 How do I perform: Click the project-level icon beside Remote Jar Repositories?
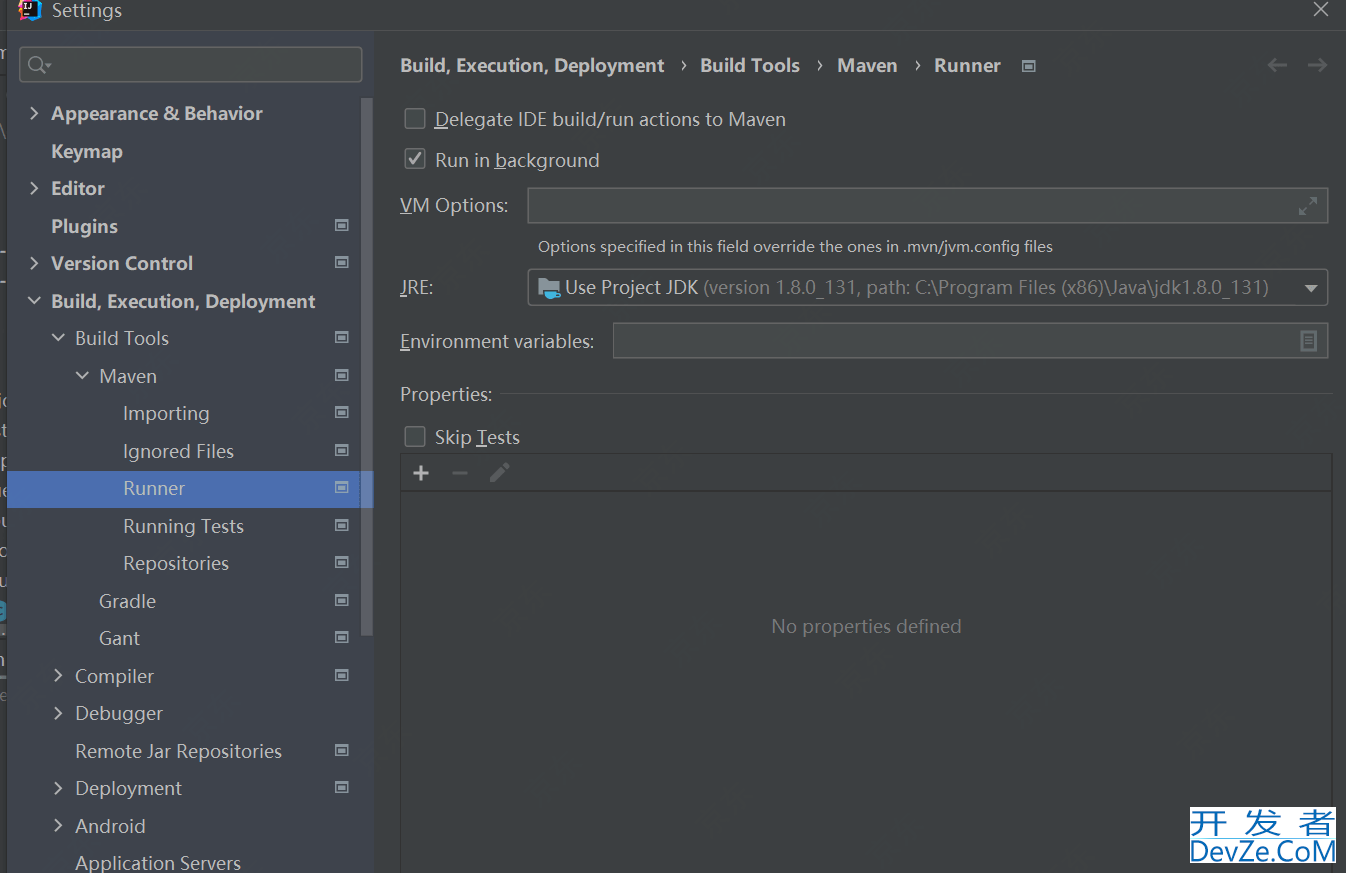click(x=342, y=751)
